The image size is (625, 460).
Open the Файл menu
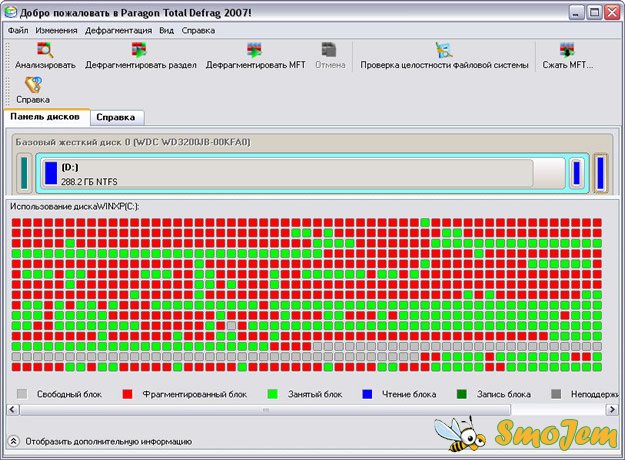[x=18, y=31]
